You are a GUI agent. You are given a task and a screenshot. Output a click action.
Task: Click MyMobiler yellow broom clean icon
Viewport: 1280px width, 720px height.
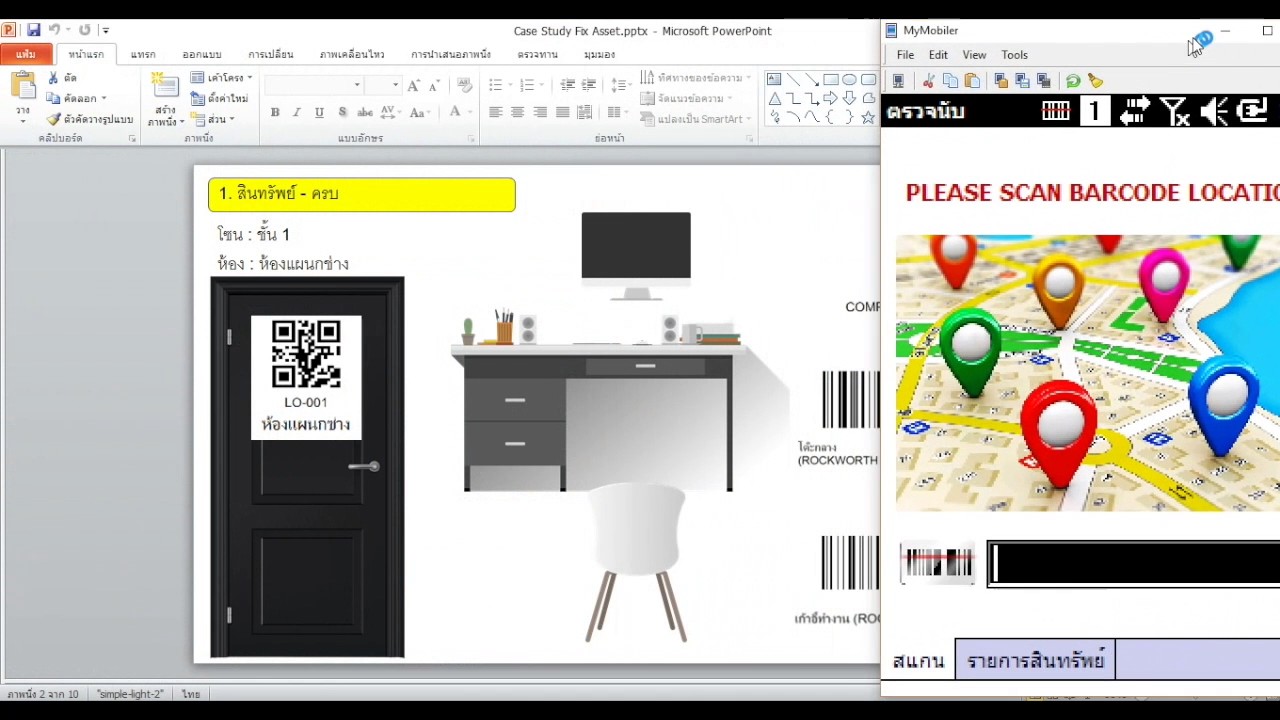(1095, 81)
